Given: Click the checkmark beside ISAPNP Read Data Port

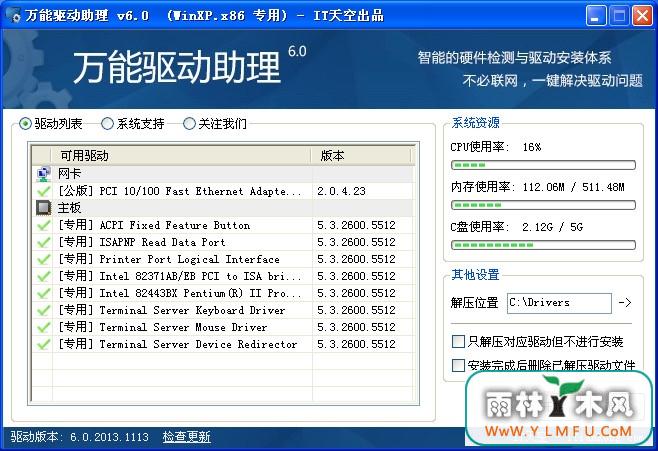Looking at the screenshot, I should [43, 242].
